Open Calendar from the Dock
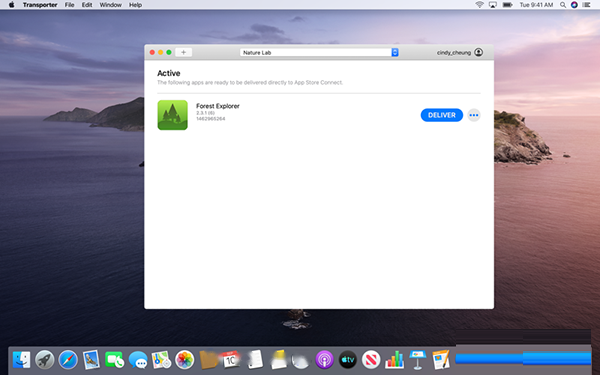The height and width of the screenshot is (375, 600). [231, 360]
